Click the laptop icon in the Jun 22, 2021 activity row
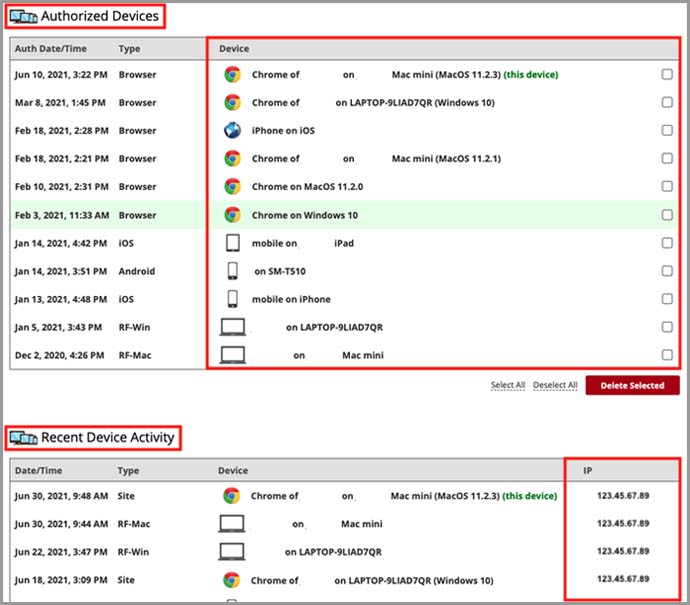Screen dimensions: 690x605 pos(231,552)
